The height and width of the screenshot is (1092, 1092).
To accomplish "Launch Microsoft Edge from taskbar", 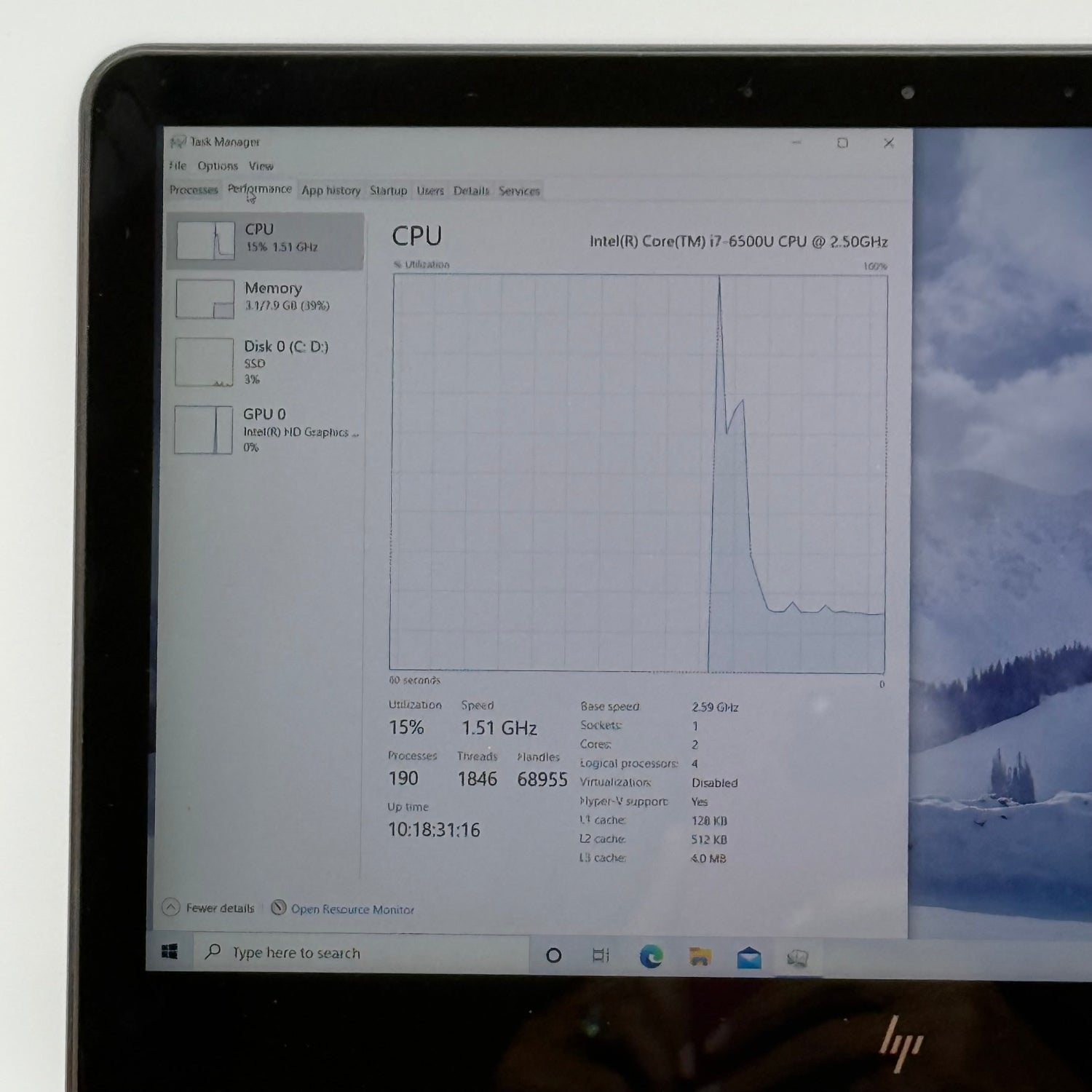I will coord(651,956).
